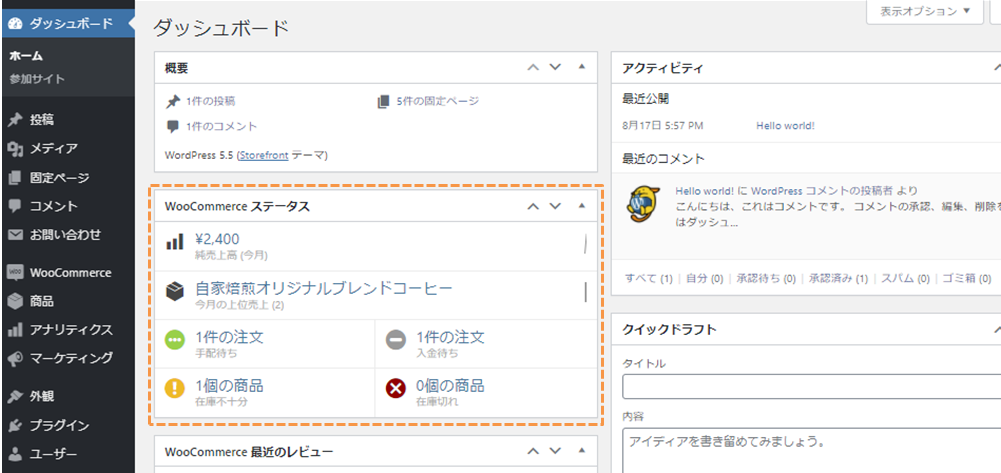Open ダッシュボード menu in sidebar
Screen dimensions: 1001x473
pyautogui.click(x=67, y=24)
